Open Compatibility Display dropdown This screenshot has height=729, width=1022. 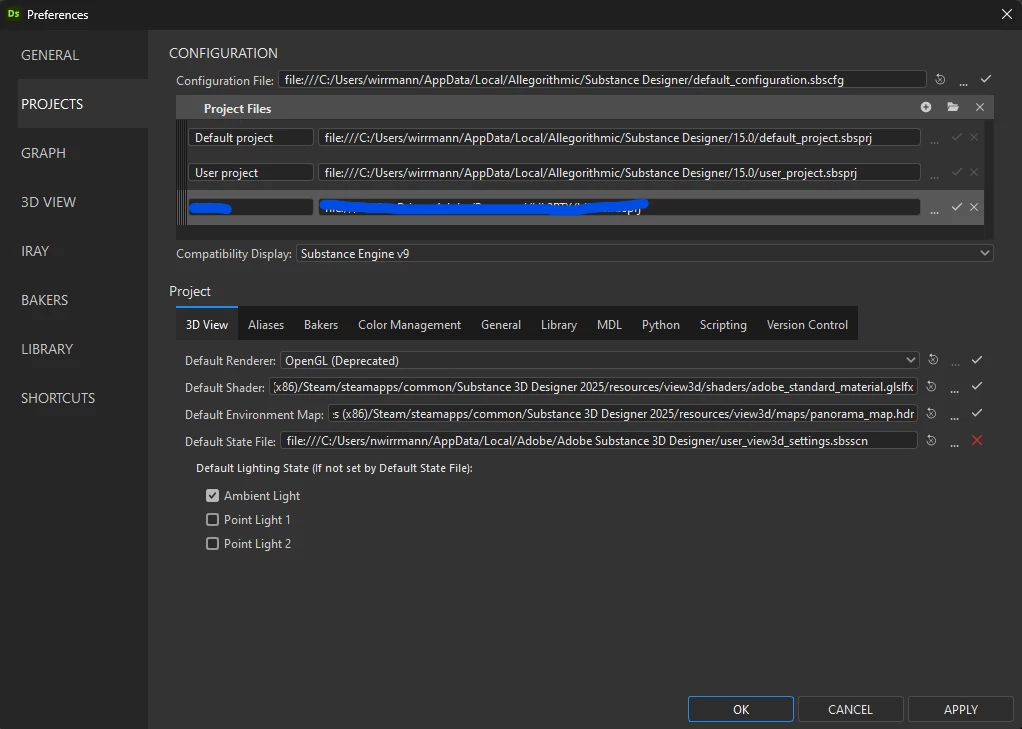point(645,253)
